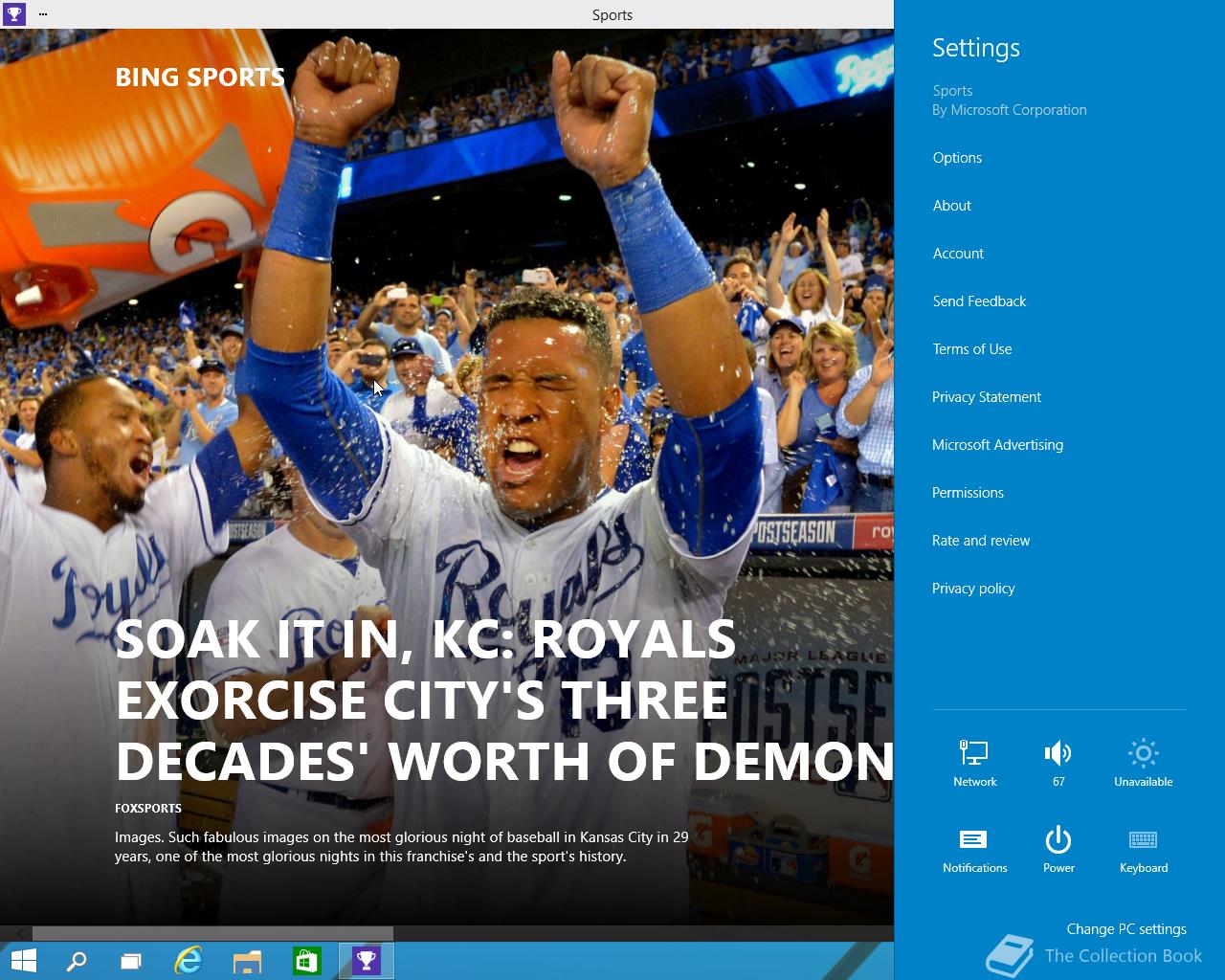Open File Explorer from taskbar
This screenshot has height=980, width=1225.
[247, 961]
